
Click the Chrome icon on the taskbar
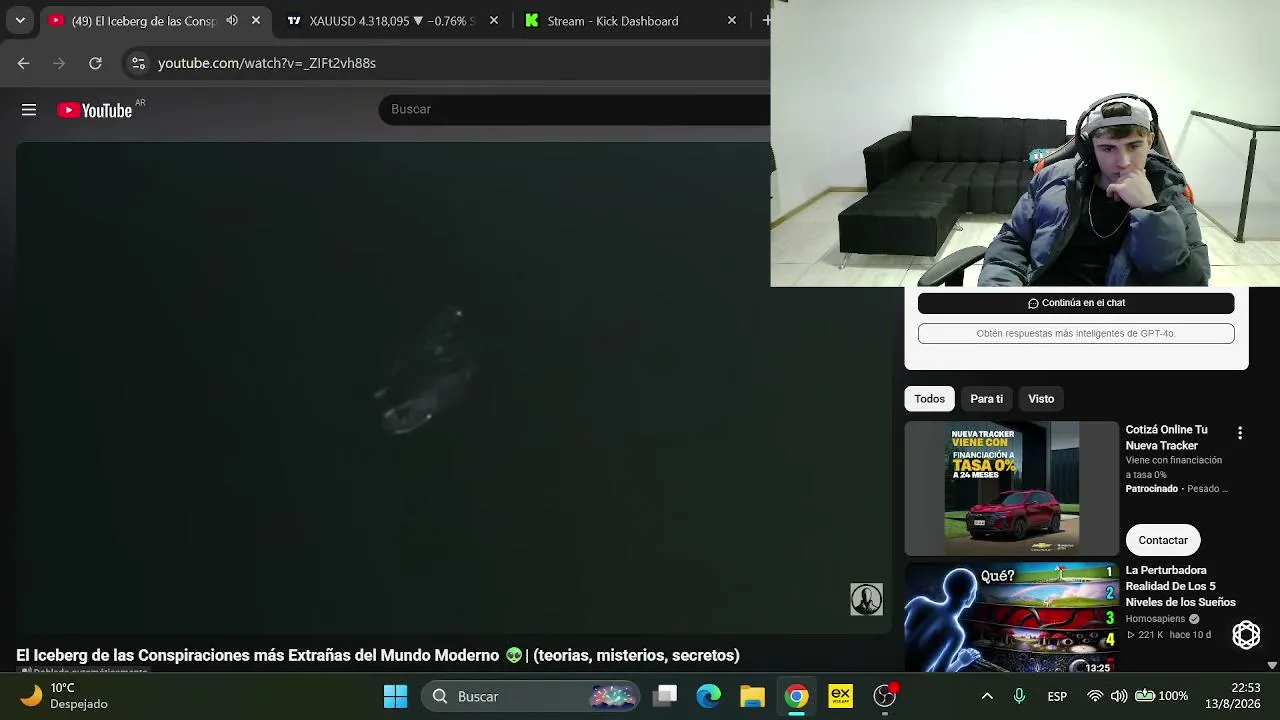point(797,696)
